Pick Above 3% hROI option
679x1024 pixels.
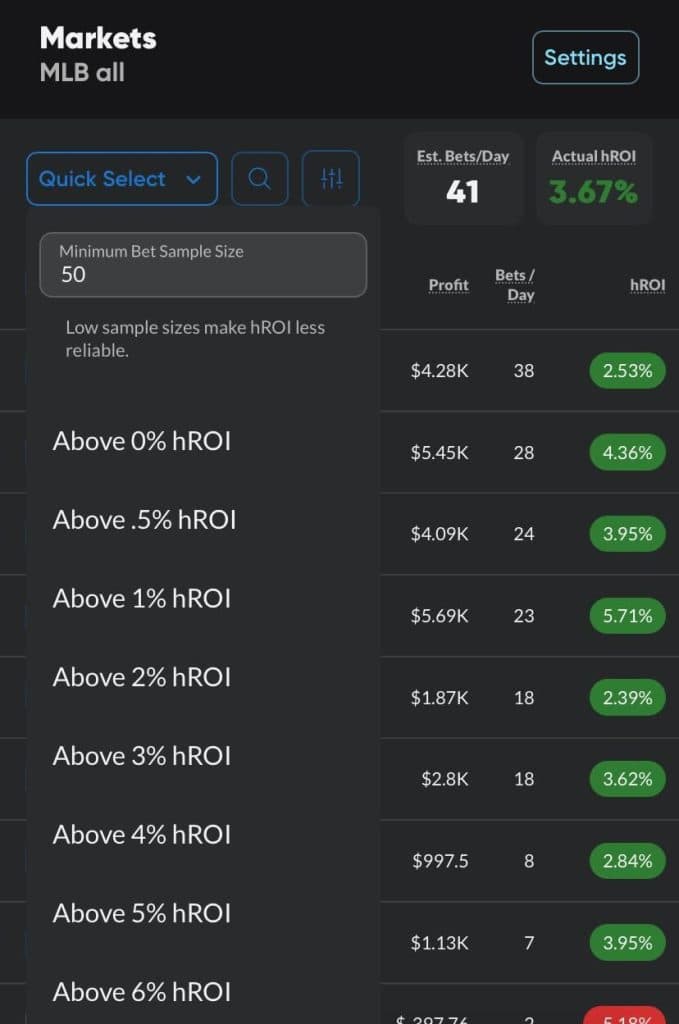coord(142,756)
